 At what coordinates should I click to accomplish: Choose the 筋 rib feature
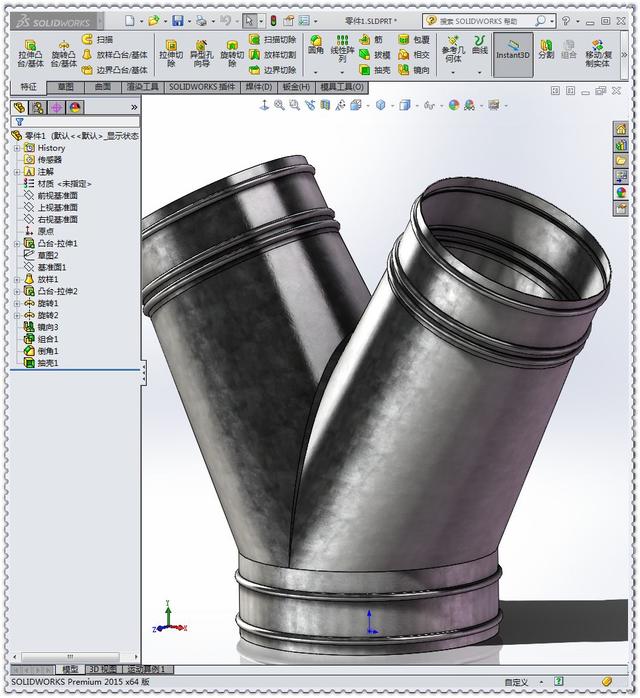(x=371, y=40)
